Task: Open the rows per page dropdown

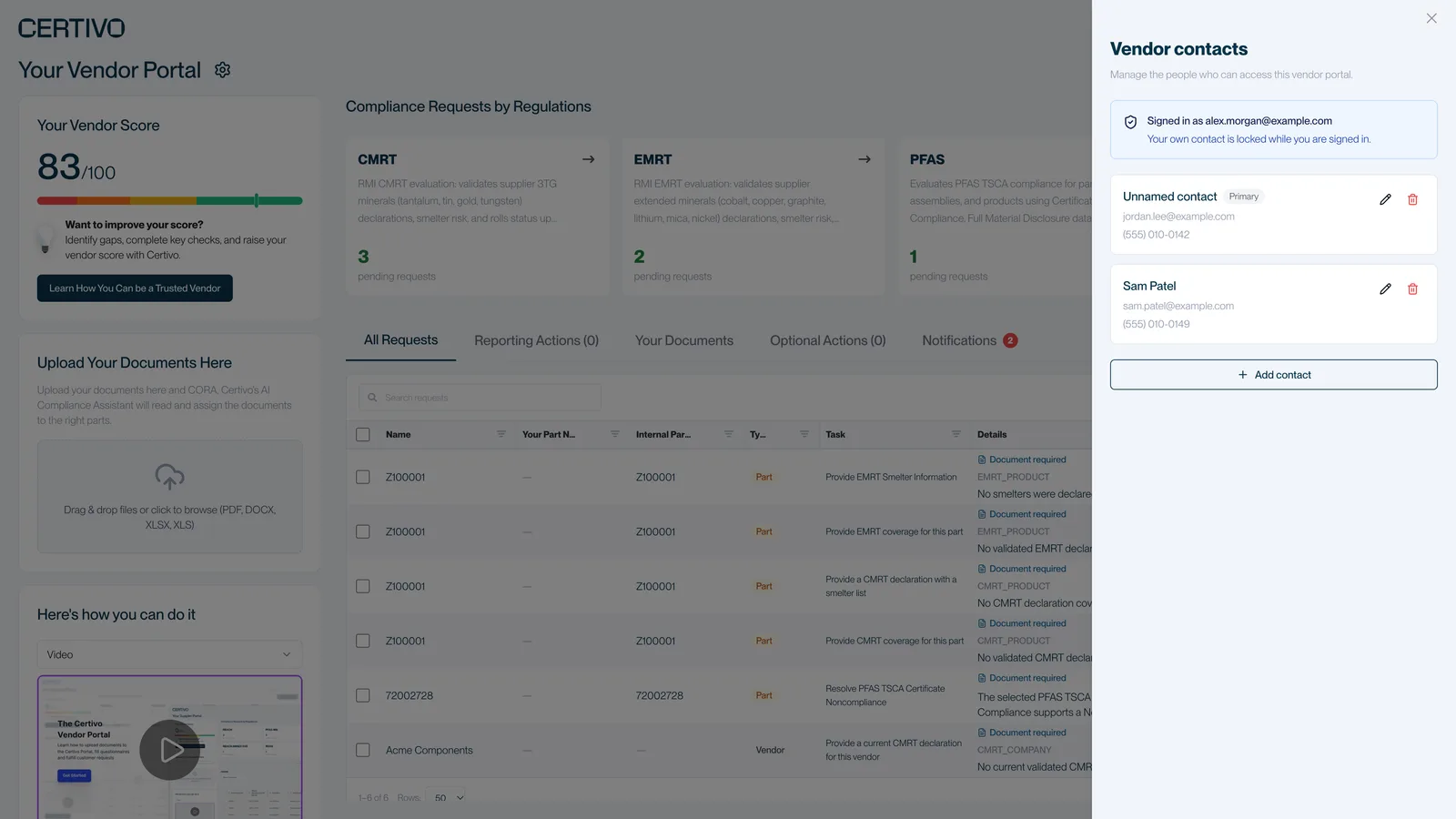Action: 449,798
